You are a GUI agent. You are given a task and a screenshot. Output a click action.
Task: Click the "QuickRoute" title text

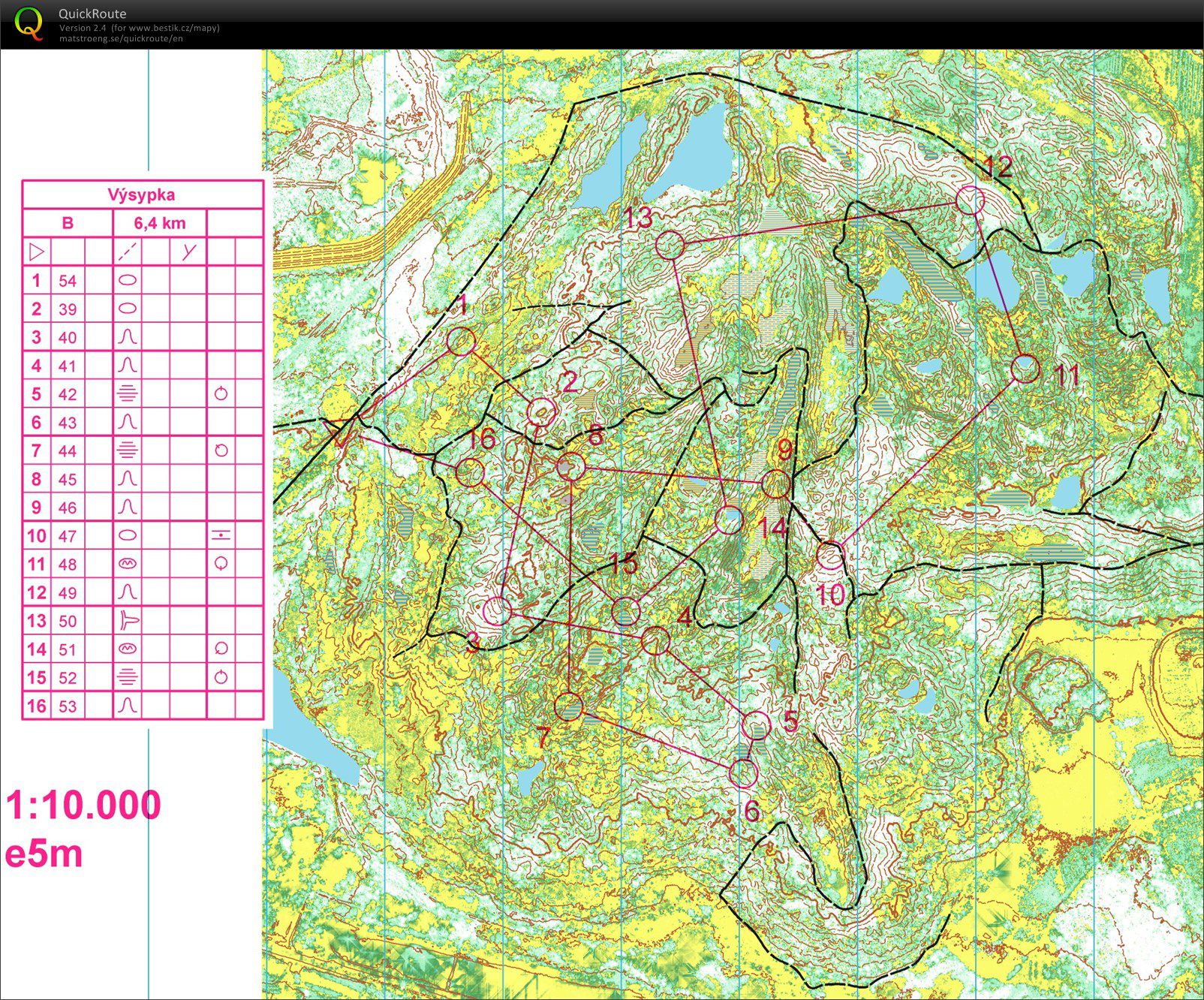pos(92,14)
